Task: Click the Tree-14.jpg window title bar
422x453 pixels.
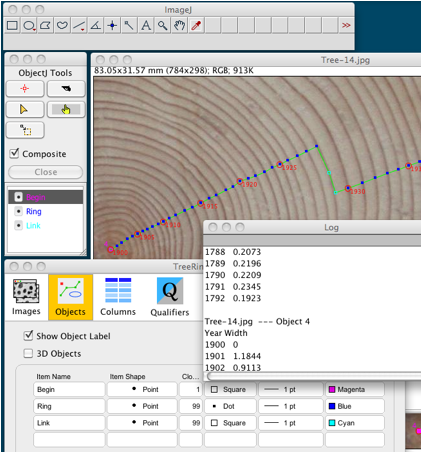Action: (256, 60)
